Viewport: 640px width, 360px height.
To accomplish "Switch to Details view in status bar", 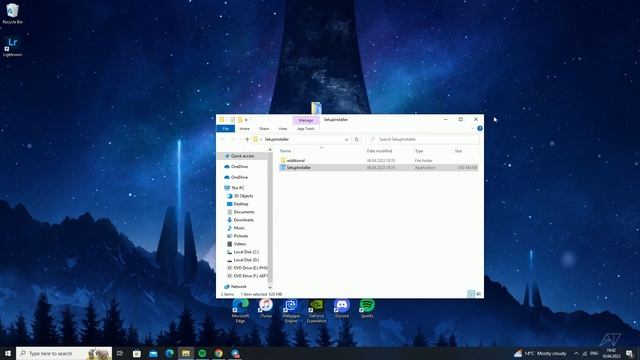I will [471, 294].
